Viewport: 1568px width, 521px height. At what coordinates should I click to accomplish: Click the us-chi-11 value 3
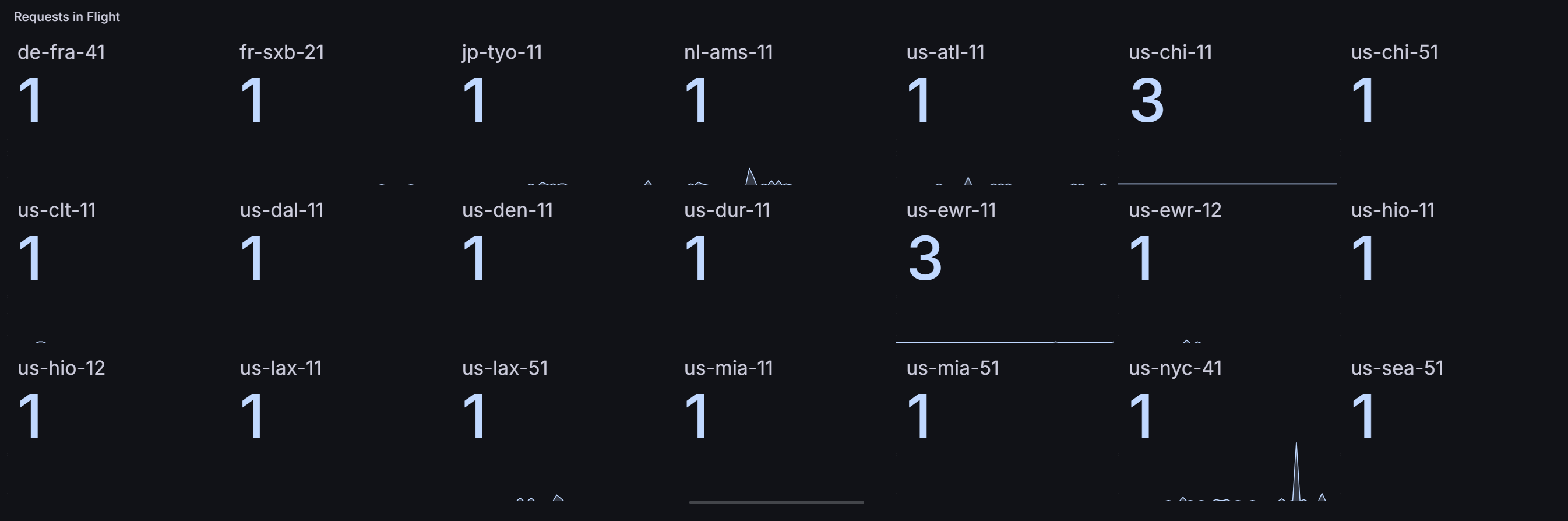(1147, 101)
